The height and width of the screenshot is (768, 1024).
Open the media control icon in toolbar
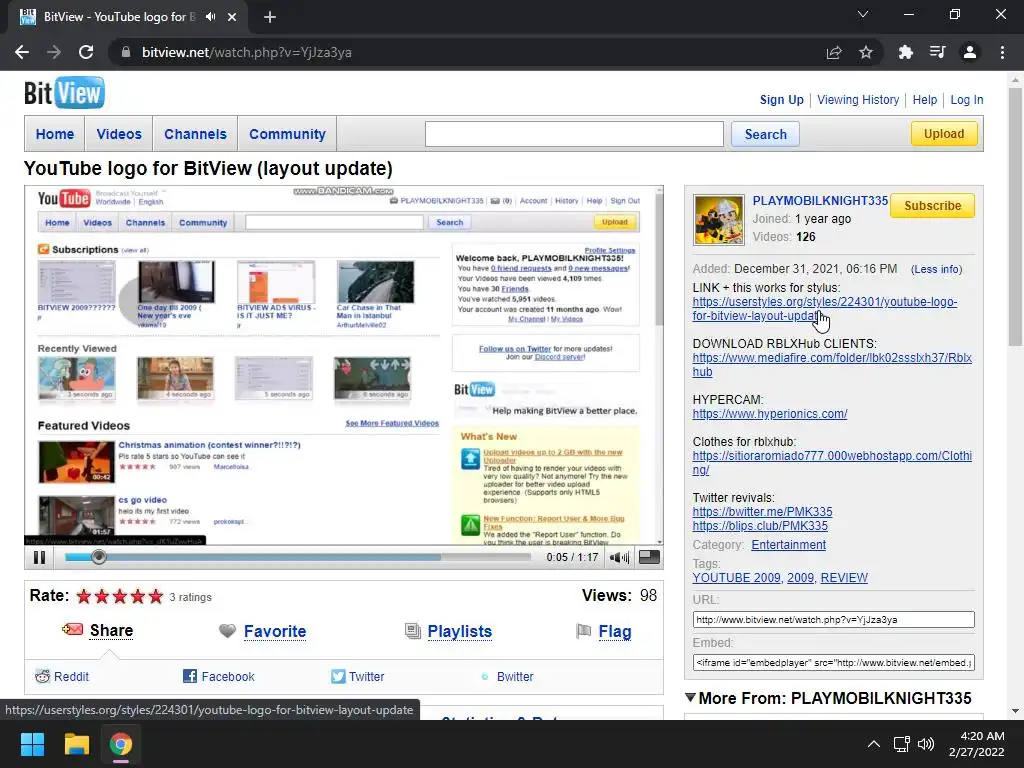click(937, 52)
